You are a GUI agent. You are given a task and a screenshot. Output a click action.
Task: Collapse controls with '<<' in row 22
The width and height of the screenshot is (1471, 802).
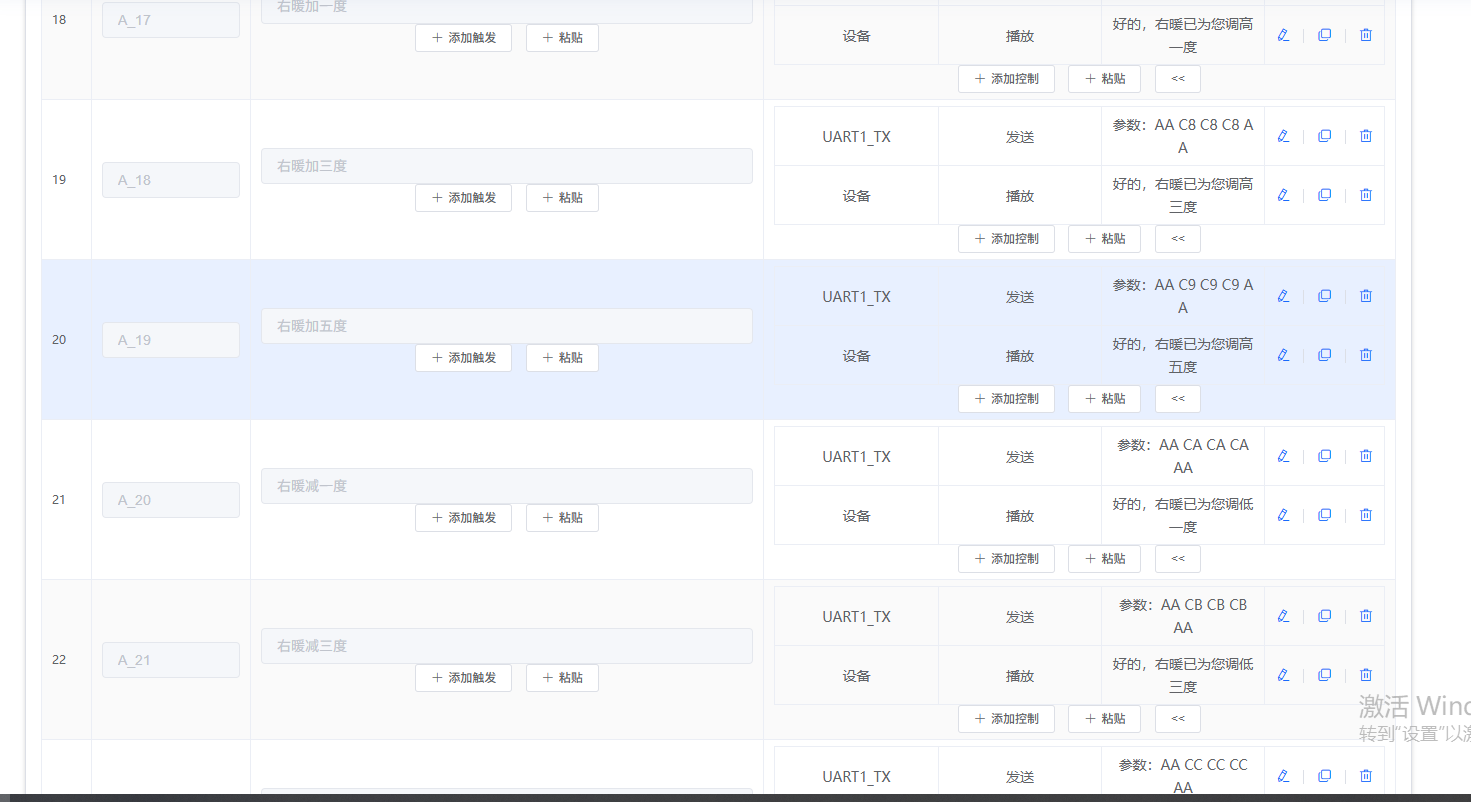(x=1177, y=719)
